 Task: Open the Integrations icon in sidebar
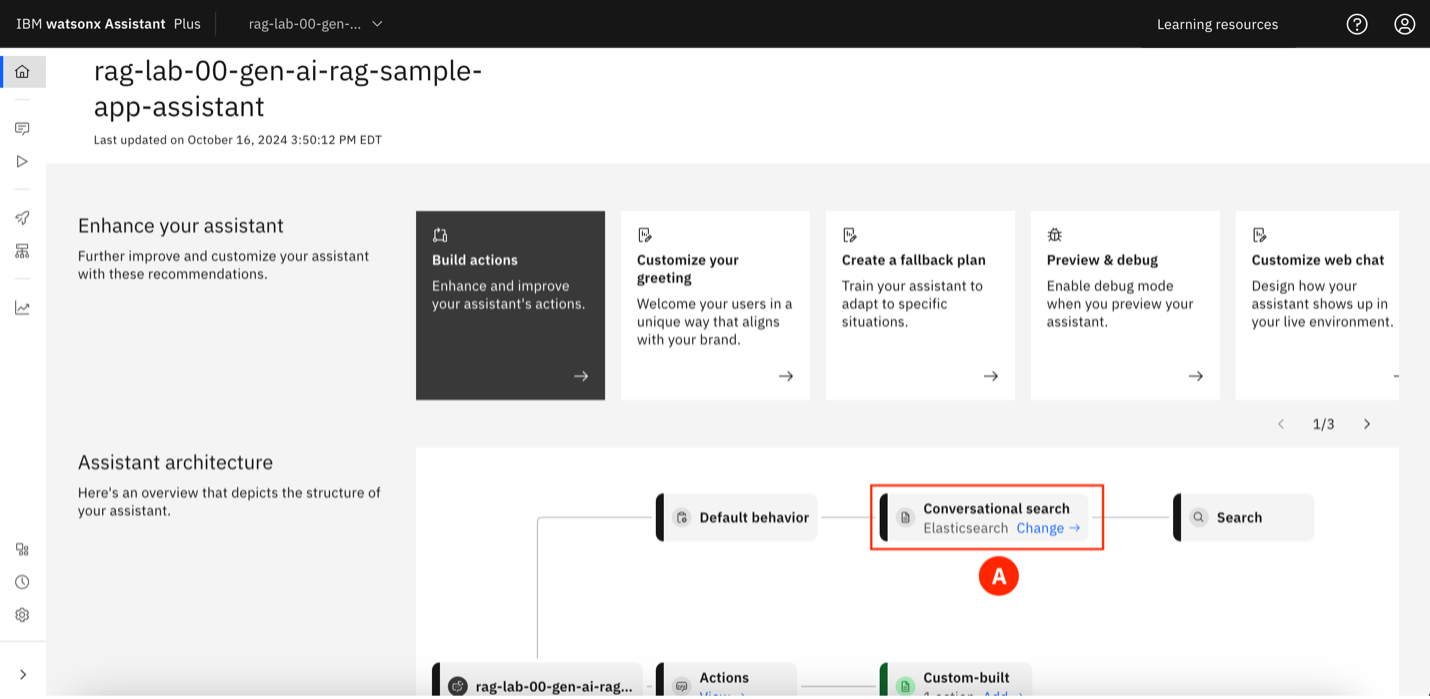pos(22,549)
